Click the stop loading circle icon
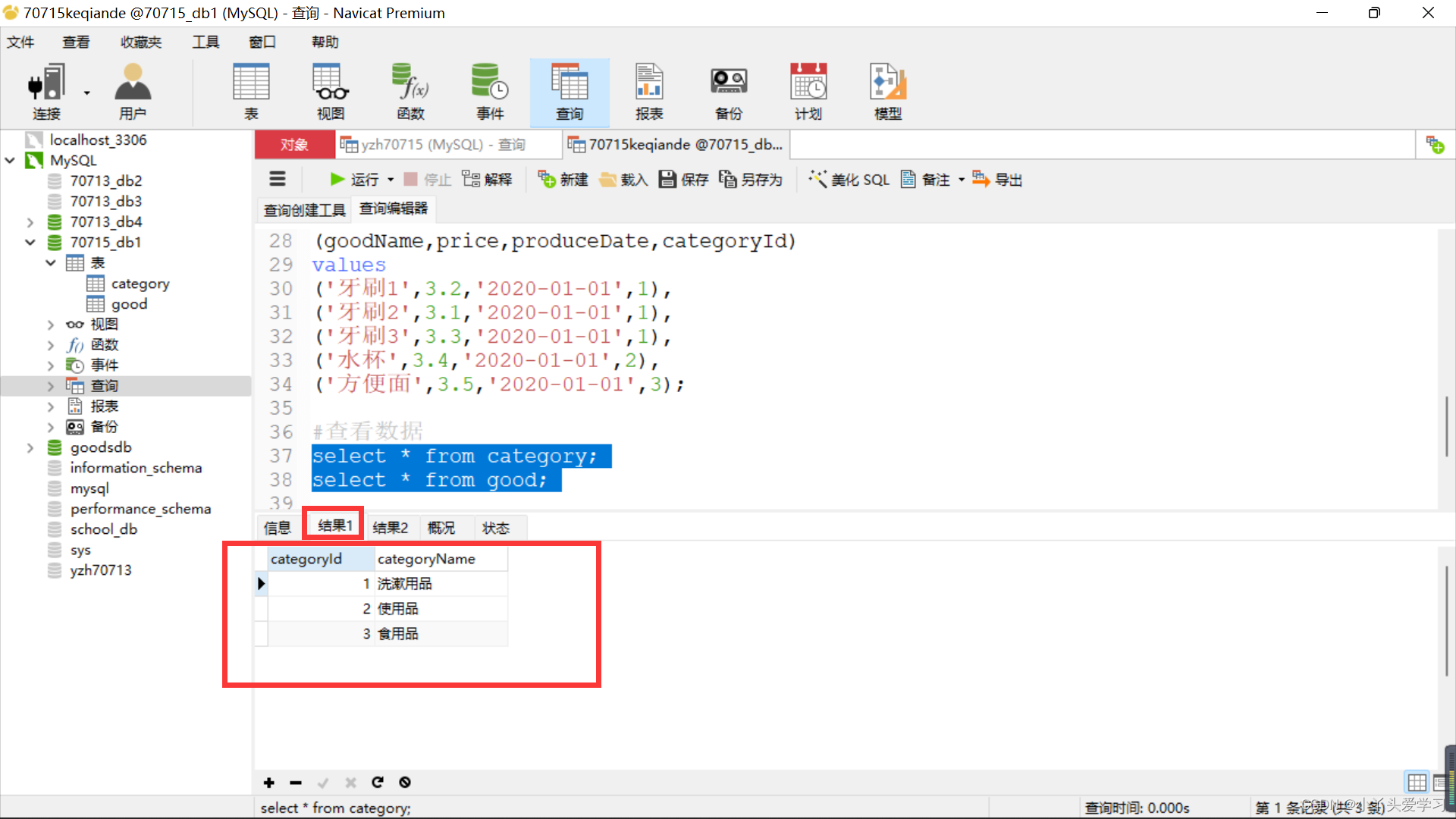The image size is (1456, 819). click(x=405, y=782)
